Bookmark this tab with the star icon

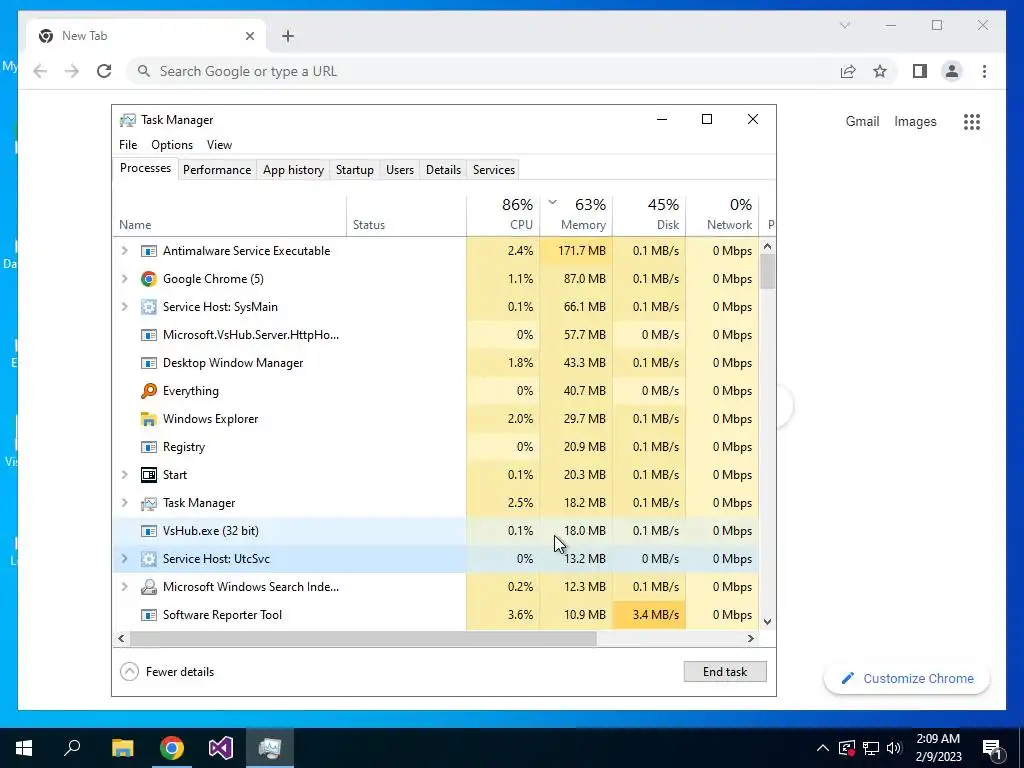pos(880,71)
